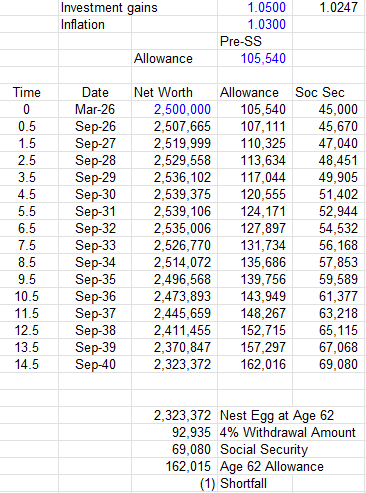
Task: Select the Sep-32 date cell
Action: pyautogui.click(x=95, y=228)
